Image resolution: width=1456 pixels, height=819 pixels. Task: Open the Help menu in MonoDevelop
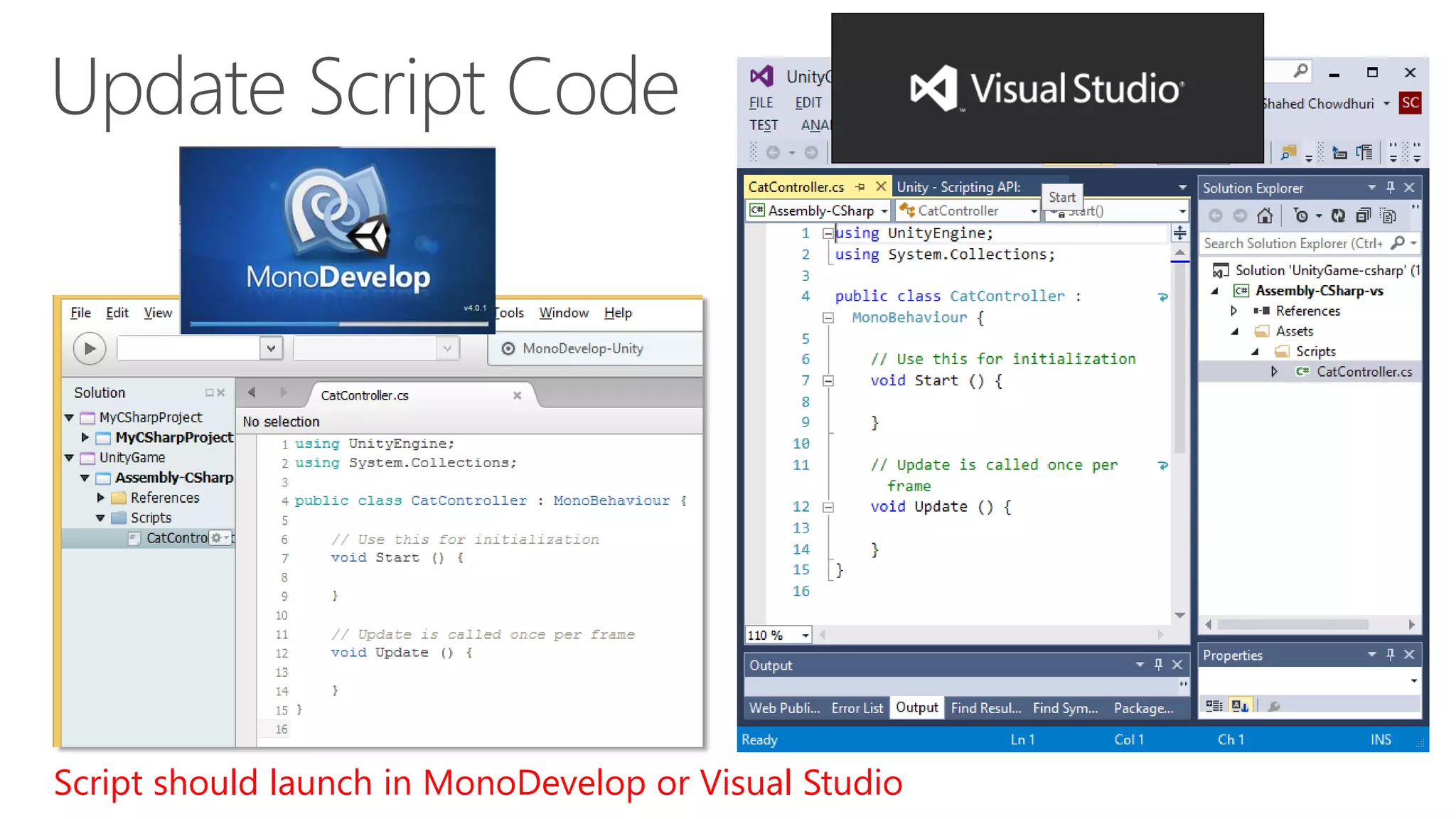(618, 313)
